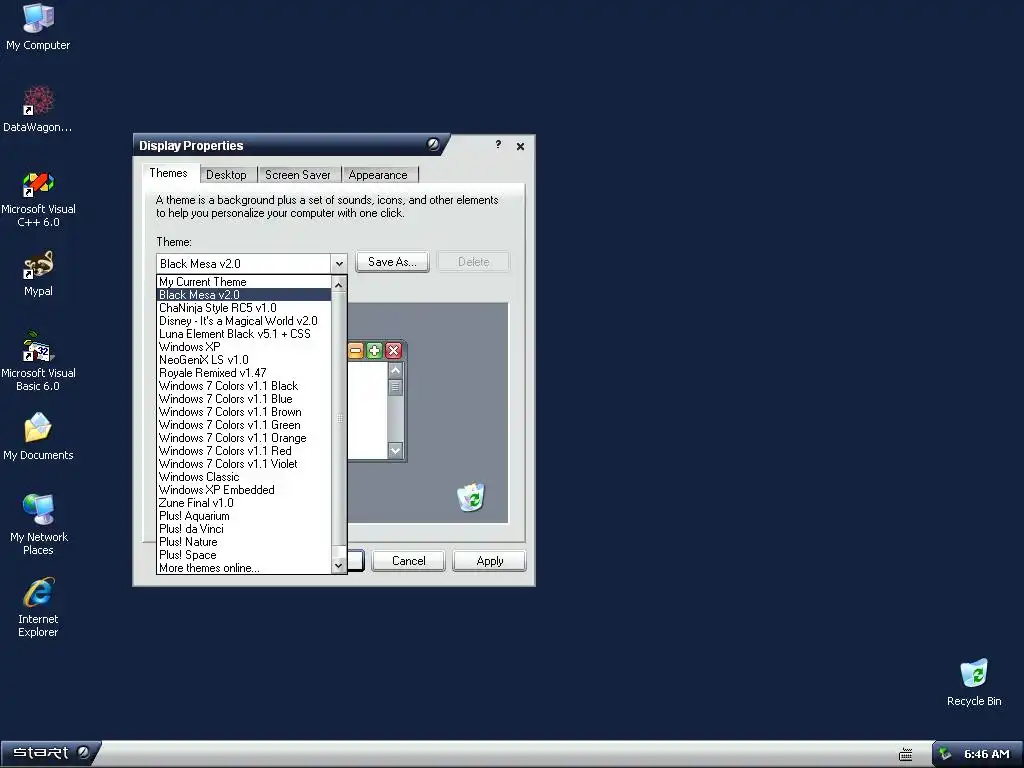The width and height of the screenshot is (1024, 768).
Task: Switch to the Desktop tab
Action: 226,174
